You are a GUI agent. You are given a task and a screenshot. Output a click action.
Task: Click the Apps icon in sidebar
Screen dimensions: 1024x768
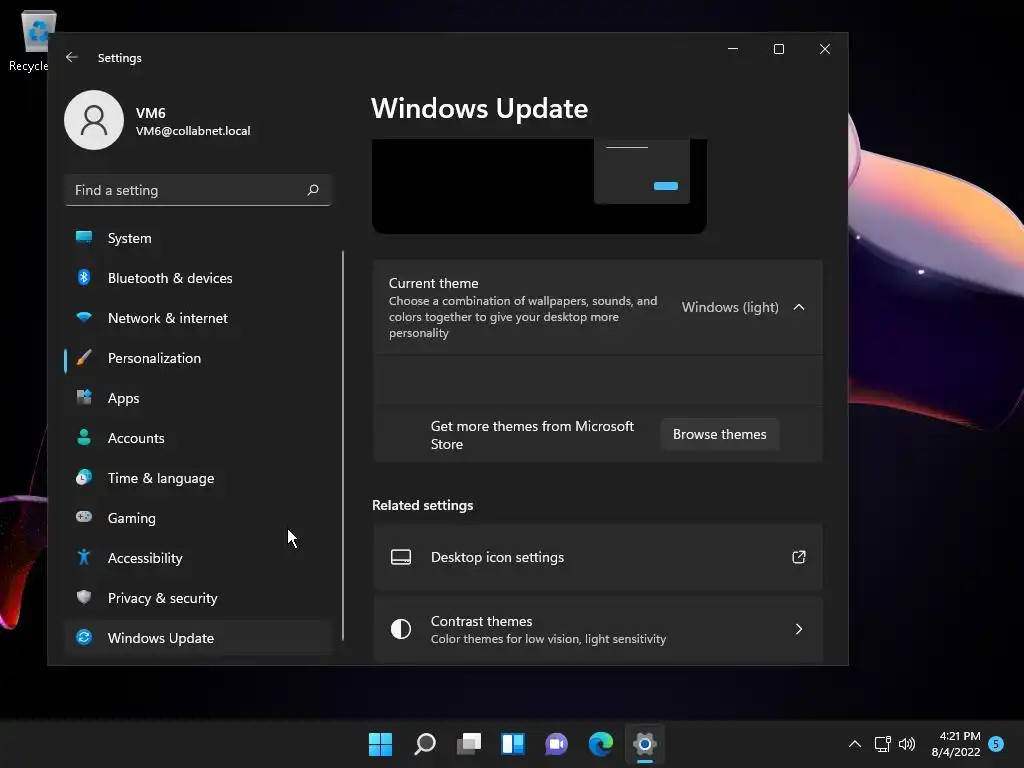click(84, 398)
